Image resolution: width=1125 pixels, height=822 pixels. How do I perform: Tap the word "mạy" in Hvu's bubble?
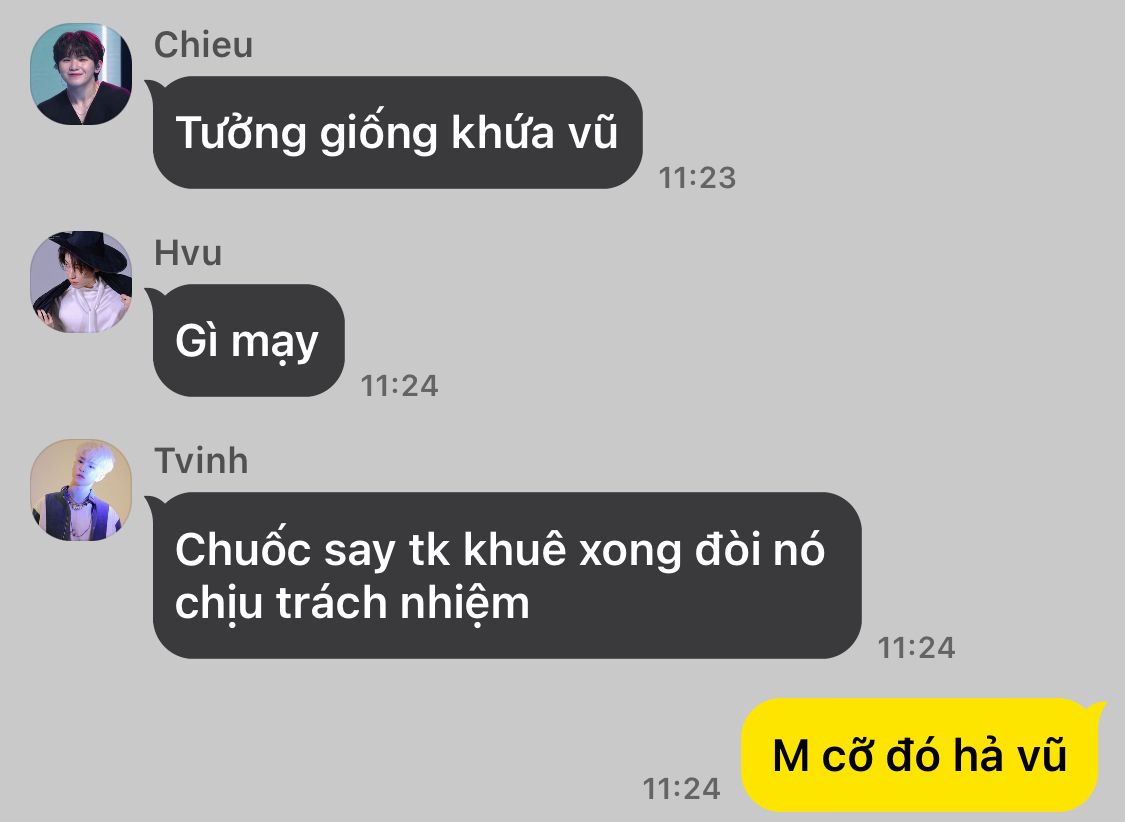click(275, 342)
